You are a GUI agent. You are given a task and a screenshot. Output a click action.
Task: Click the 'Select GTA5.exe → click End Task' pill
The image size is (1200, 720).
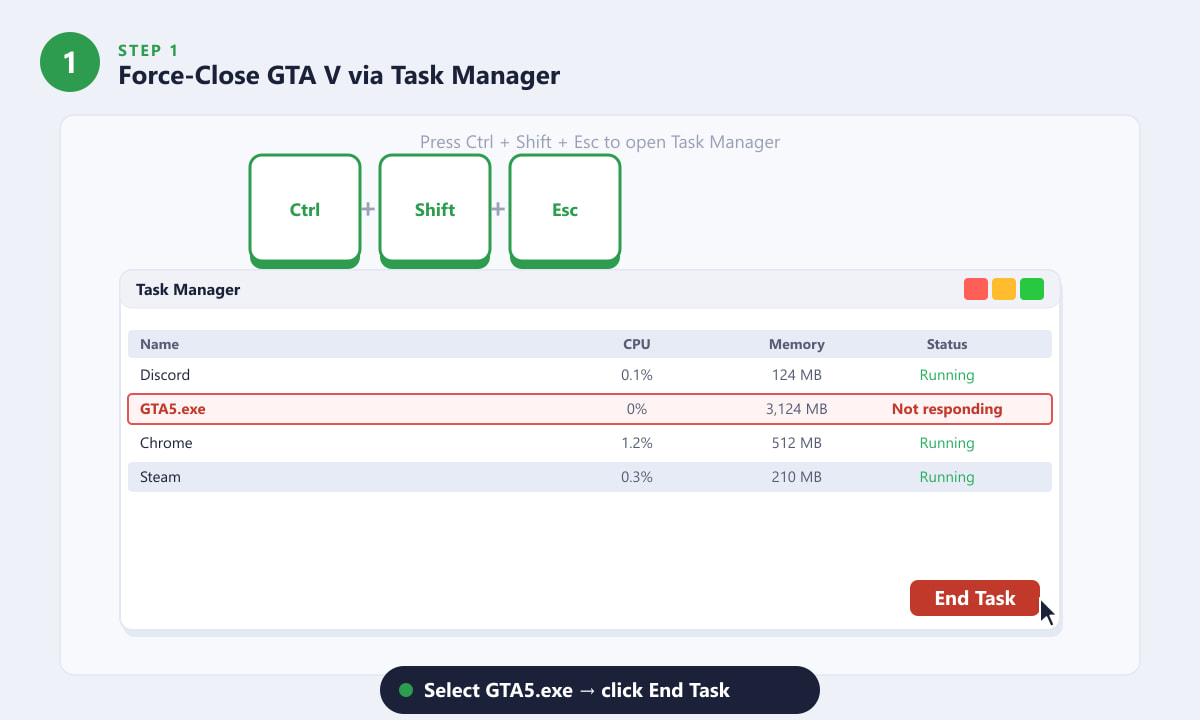coord(600,690)
